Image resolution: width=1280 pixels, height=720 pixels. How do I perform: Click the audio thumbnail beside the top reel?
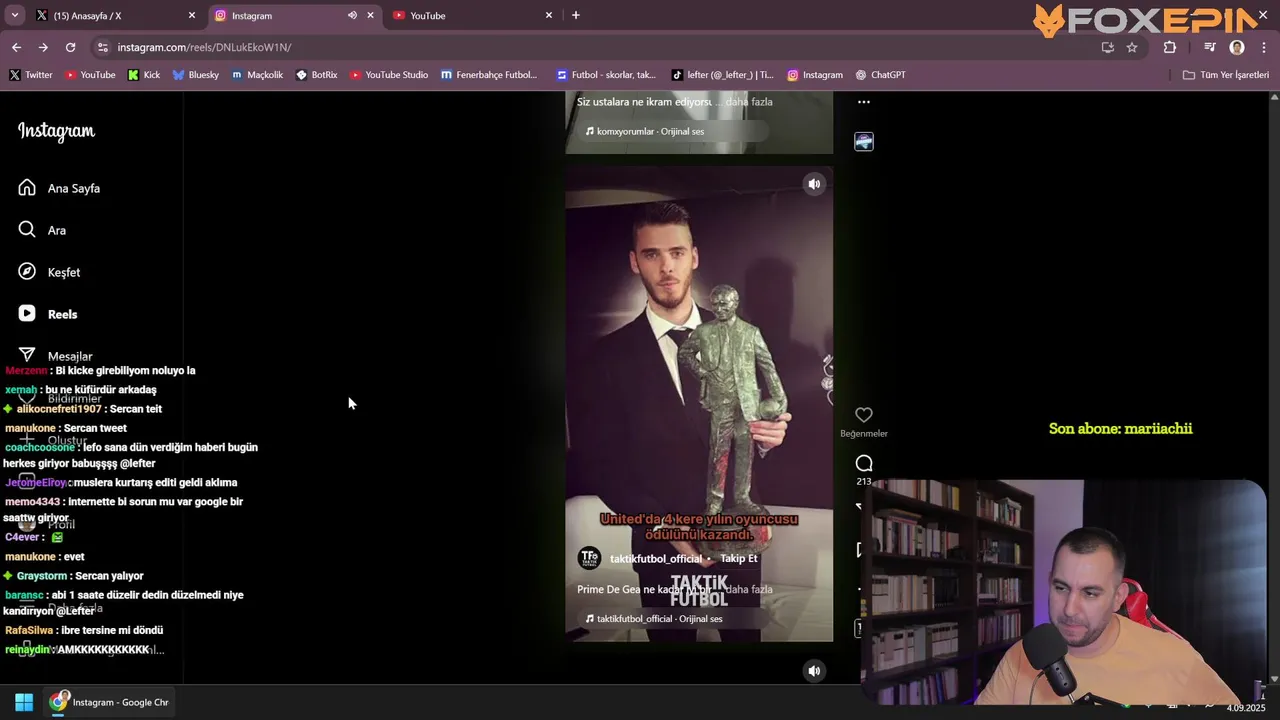pos(864,142)
